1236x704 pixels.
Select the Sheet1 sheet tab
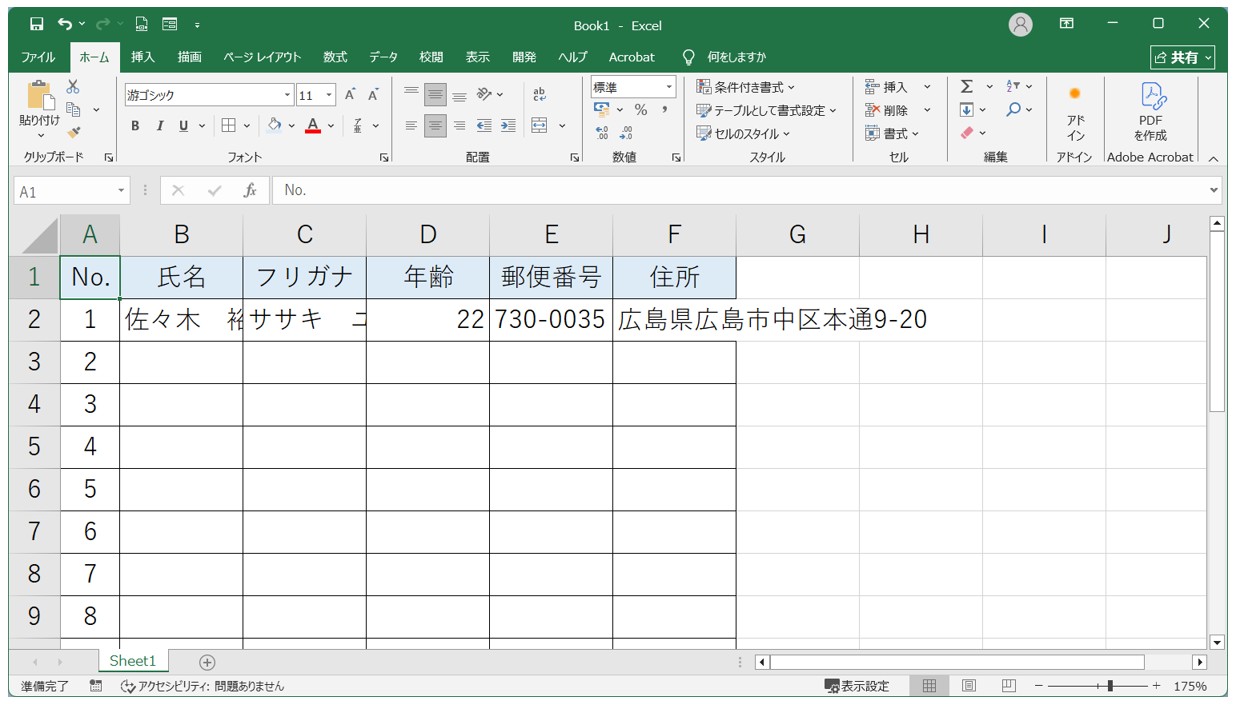point(133,661)
